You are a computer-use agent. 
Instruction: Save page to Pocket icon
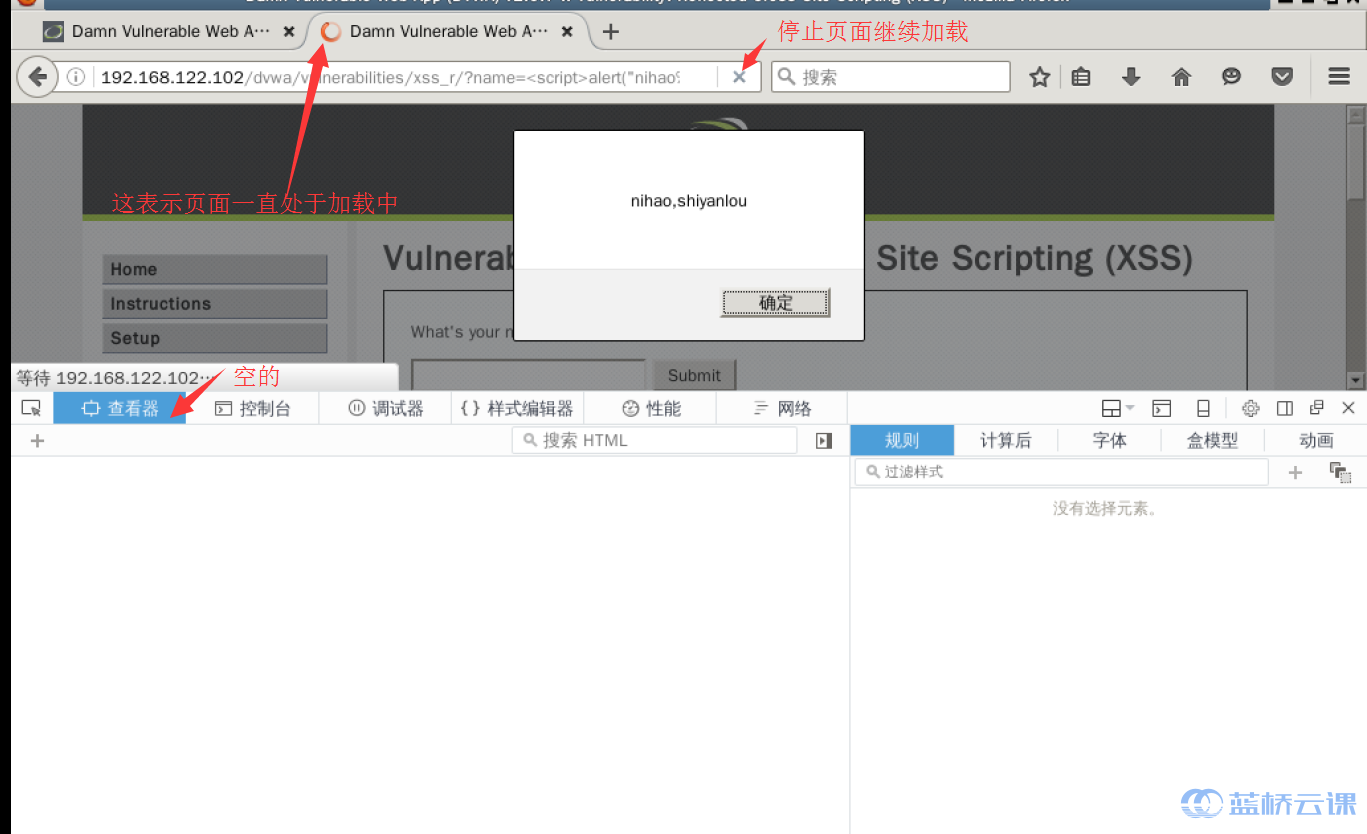1282,77
